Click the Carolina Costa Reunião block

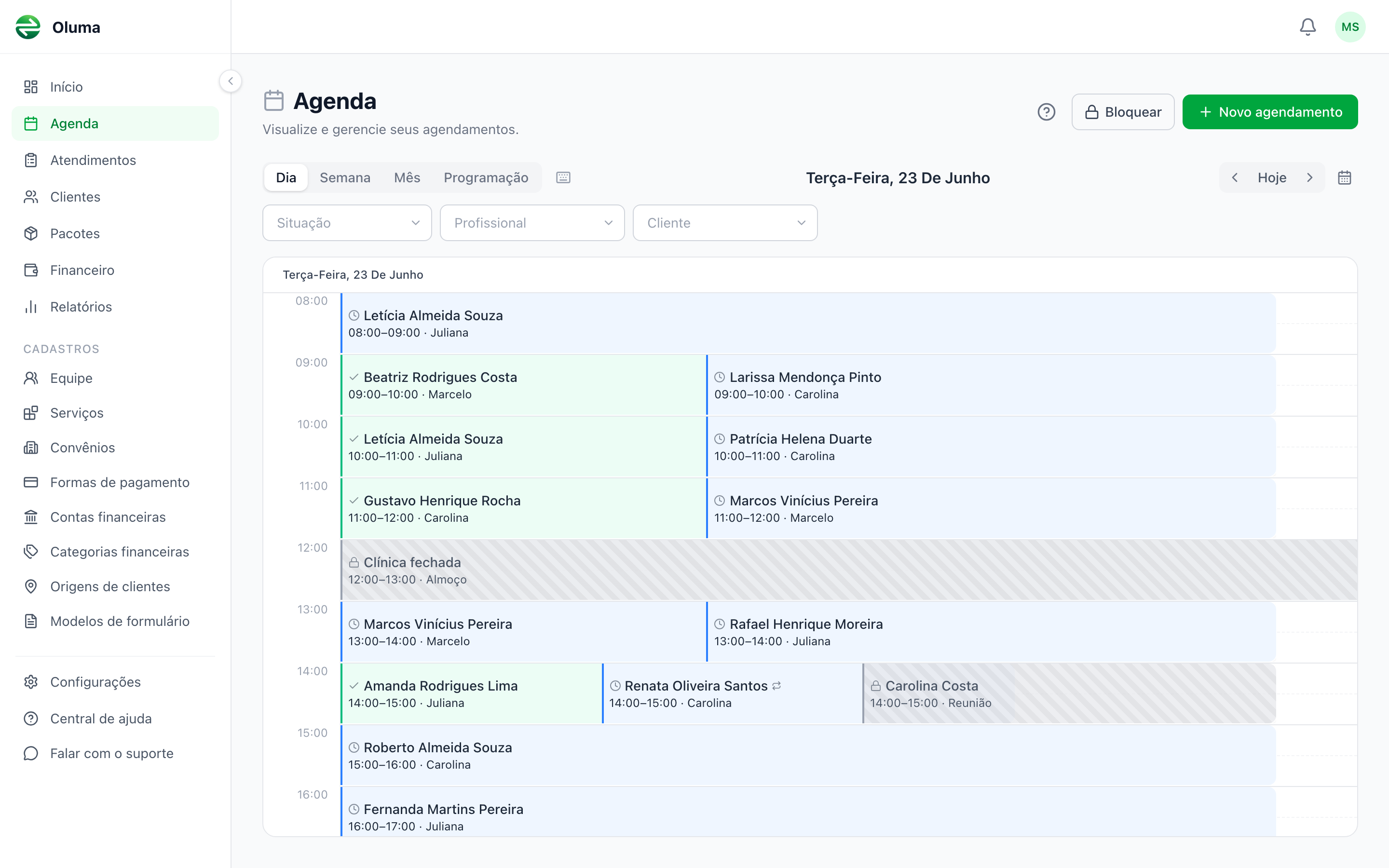[1069, 693]
